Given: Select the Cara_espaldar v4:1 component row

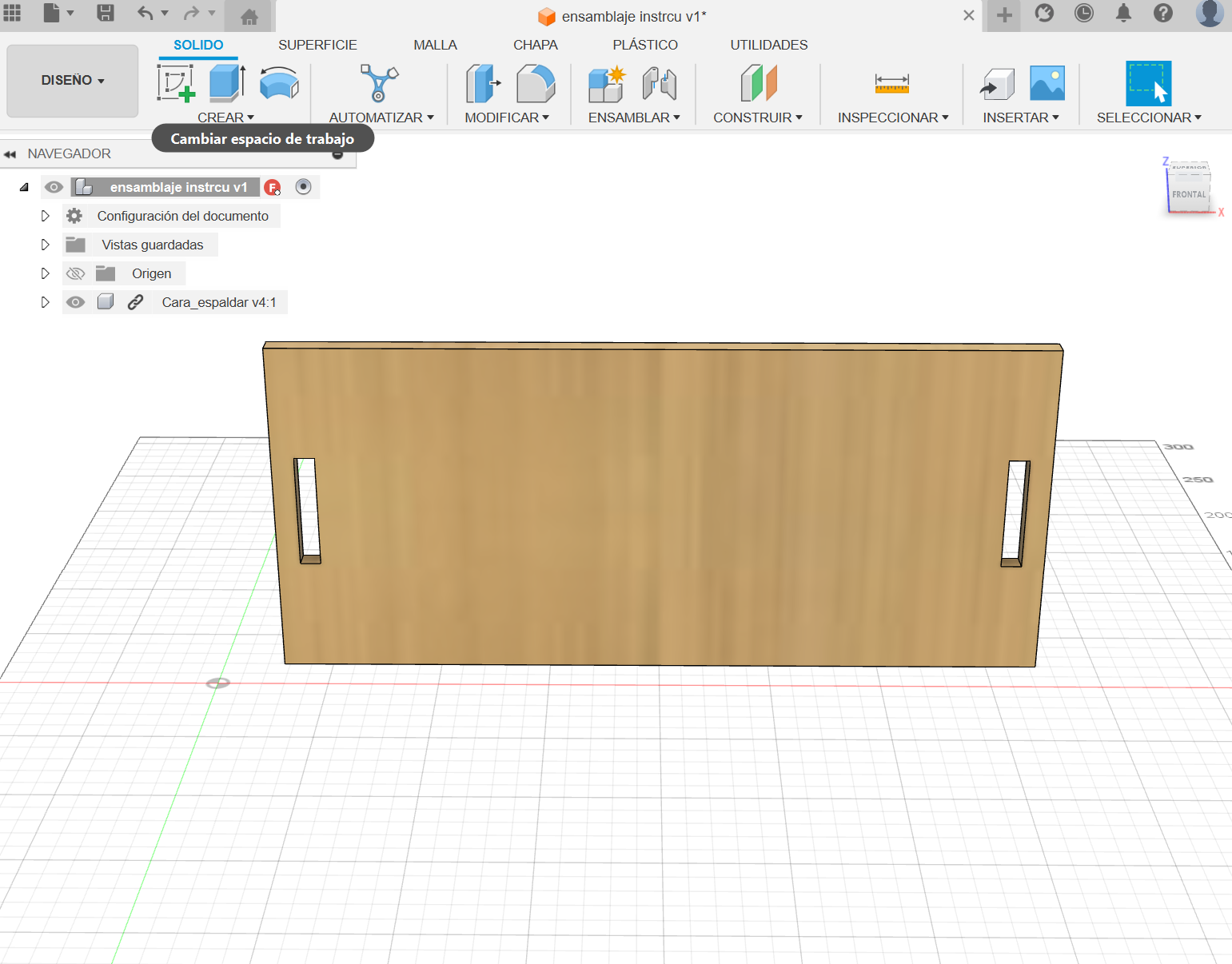Looking at the screenshot, I should pyautogui.click(x=175, y=302).
